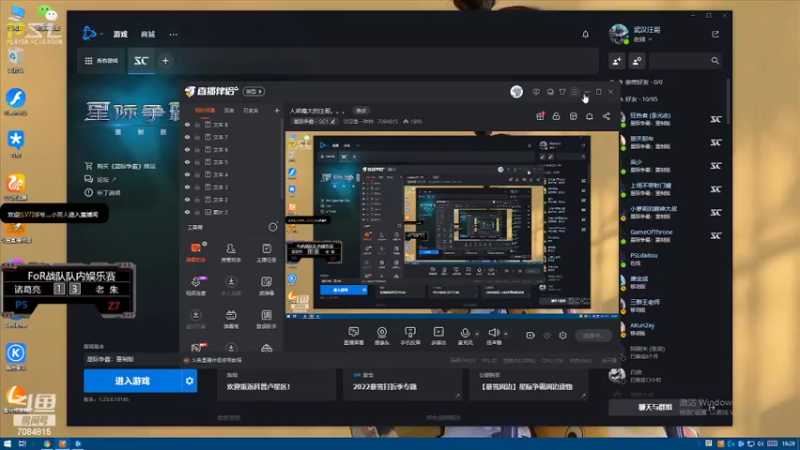Open 所有游戏 all games grid
The height and width of the screenshot is (450, 800).
(101, 61)
